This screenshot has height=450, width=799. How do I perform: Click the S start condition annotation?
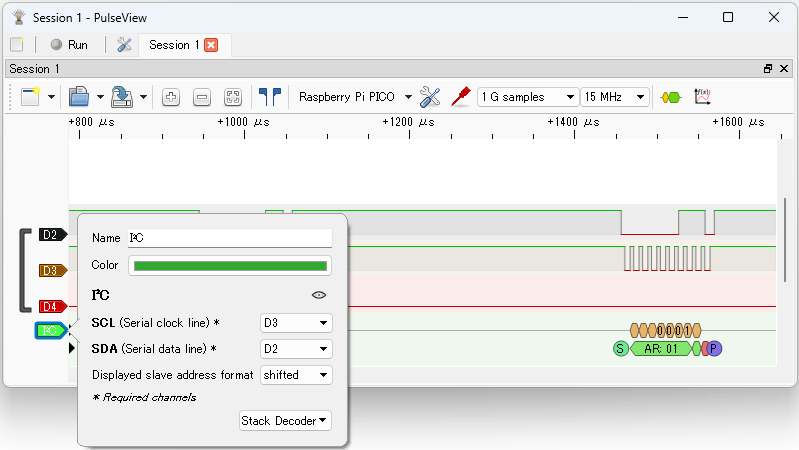click(620, 349)
